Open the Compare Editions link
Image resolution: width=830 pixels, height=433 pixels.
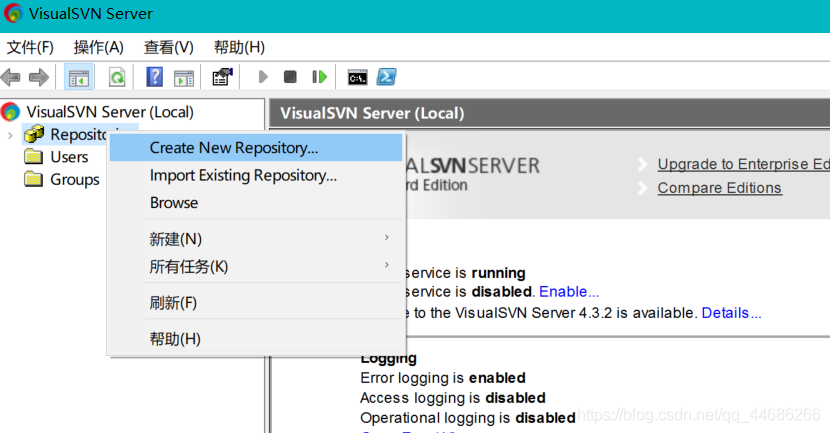(719, 188)
